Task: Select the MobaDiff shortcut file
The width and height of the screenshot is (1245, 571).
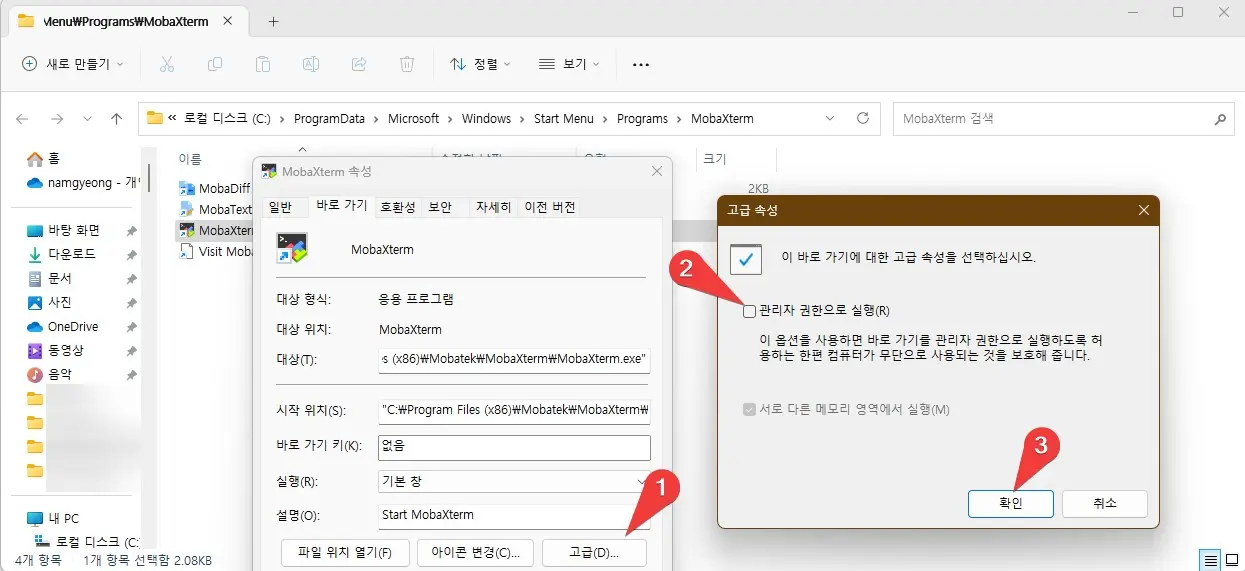Action: pos(215,188)
